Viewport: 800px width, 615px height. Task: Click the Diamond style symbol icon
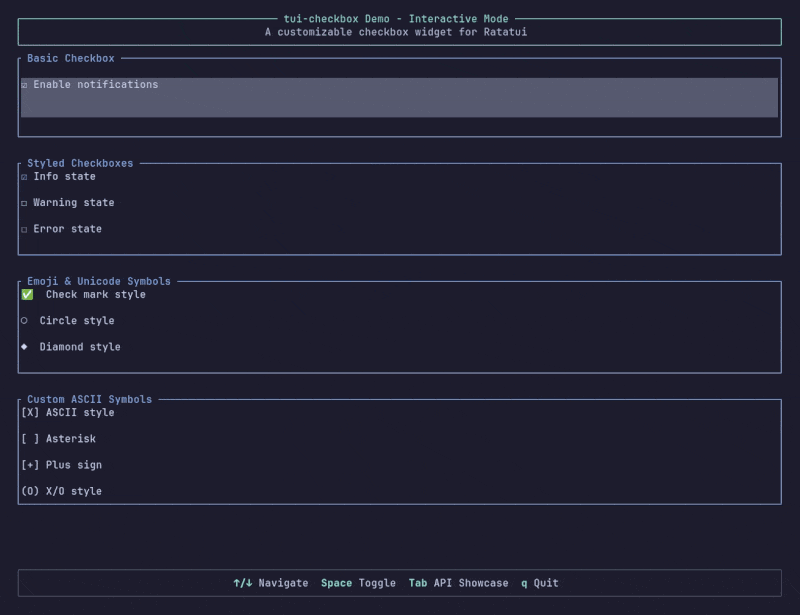pos(24,347)
